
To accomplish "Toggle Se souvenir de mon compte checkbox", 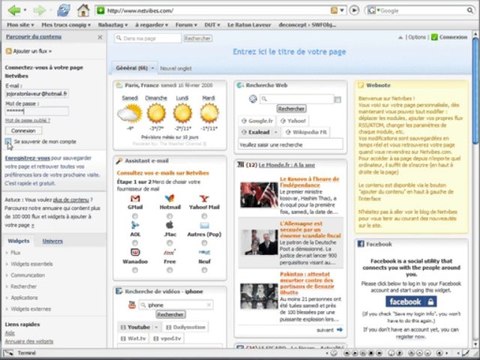I will (8, 142).
